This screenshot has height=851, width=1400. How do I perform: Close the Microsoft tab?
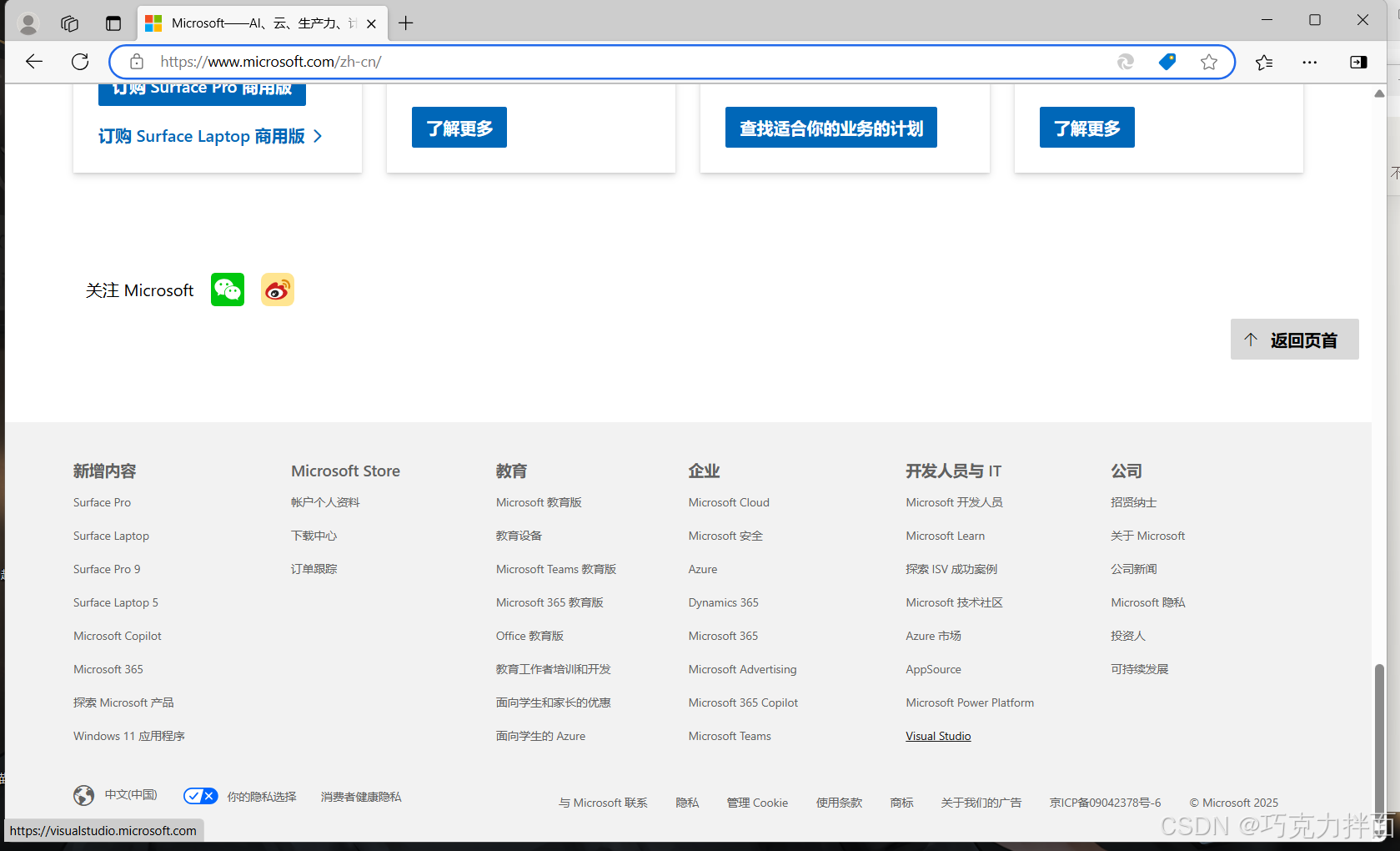click(371, 23)
